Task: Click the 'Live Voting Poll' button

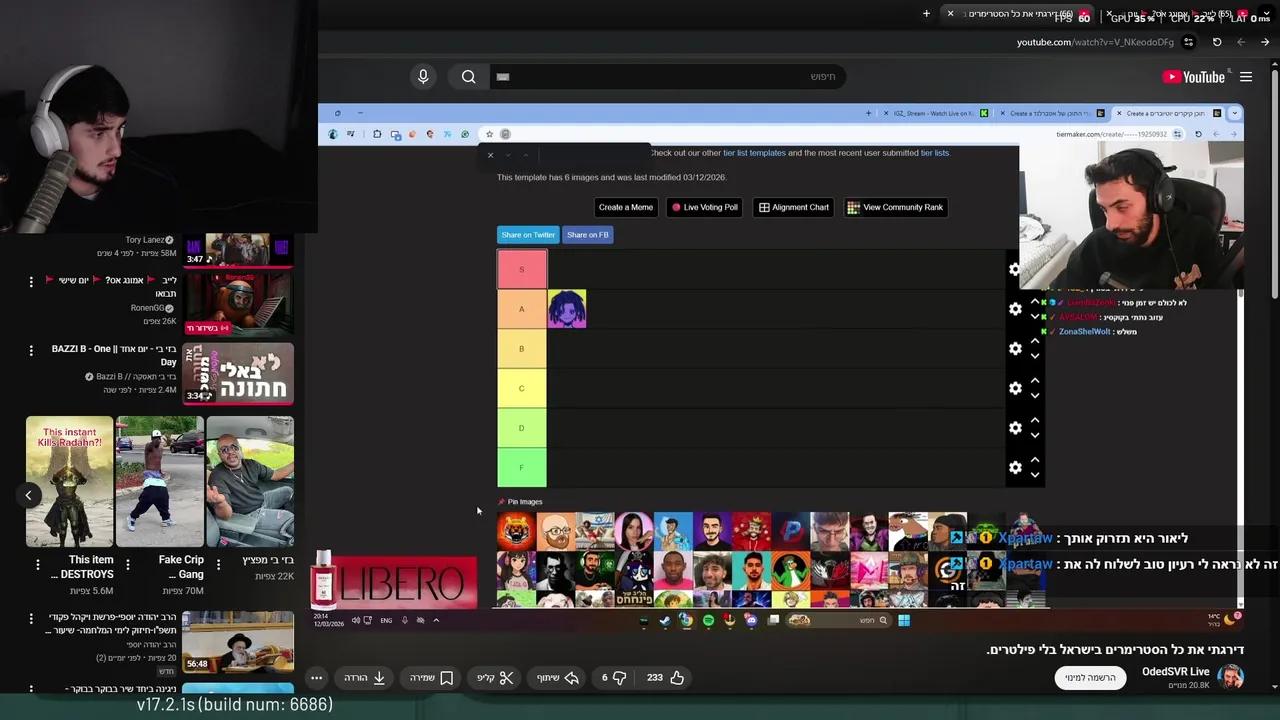Action: tap(704, 207)
